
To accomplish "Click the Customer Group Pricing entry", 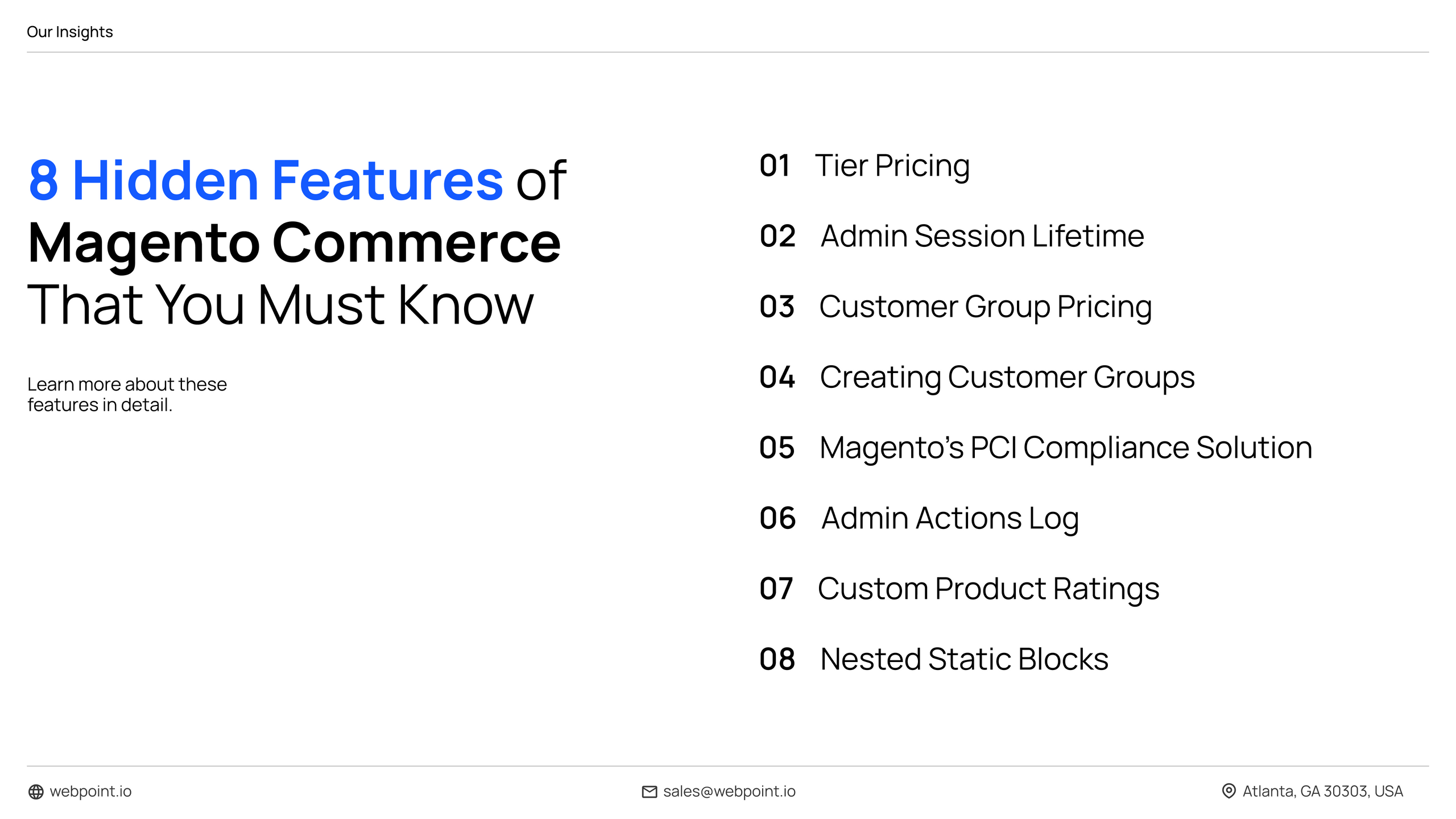I will tap(985, 307).
